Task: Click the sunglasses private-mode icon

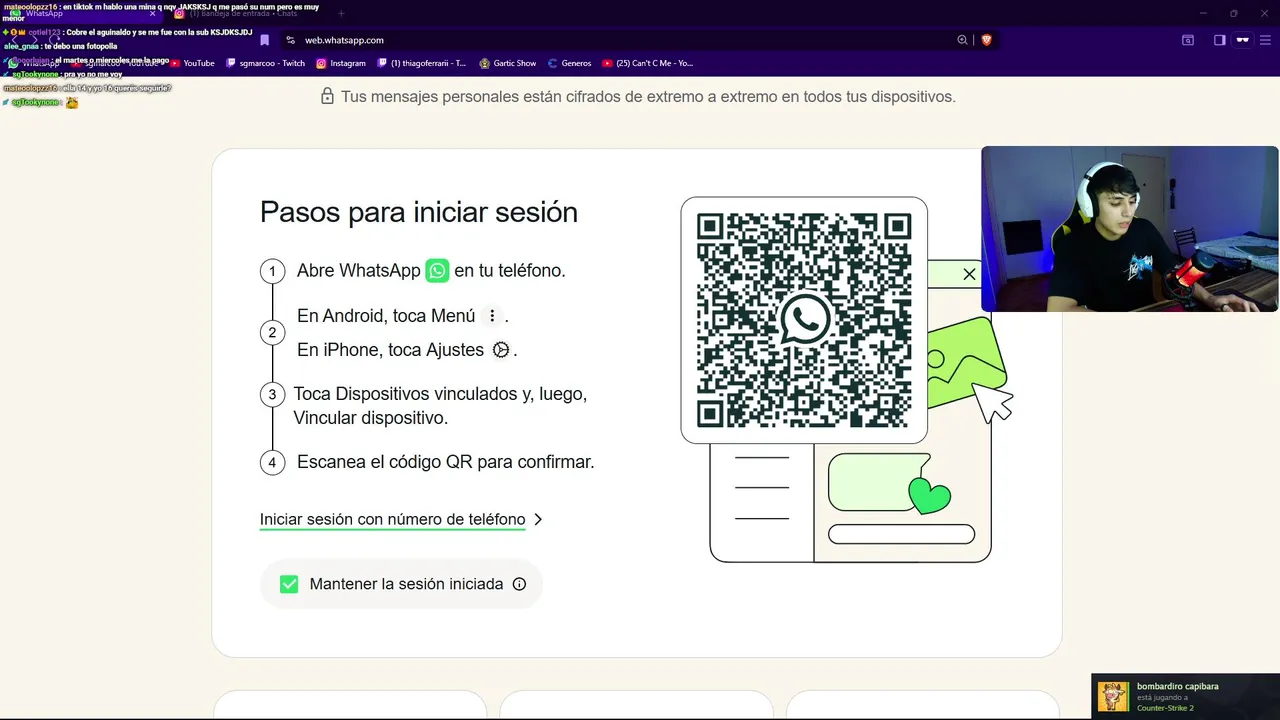Action: tap(1243, 40)
